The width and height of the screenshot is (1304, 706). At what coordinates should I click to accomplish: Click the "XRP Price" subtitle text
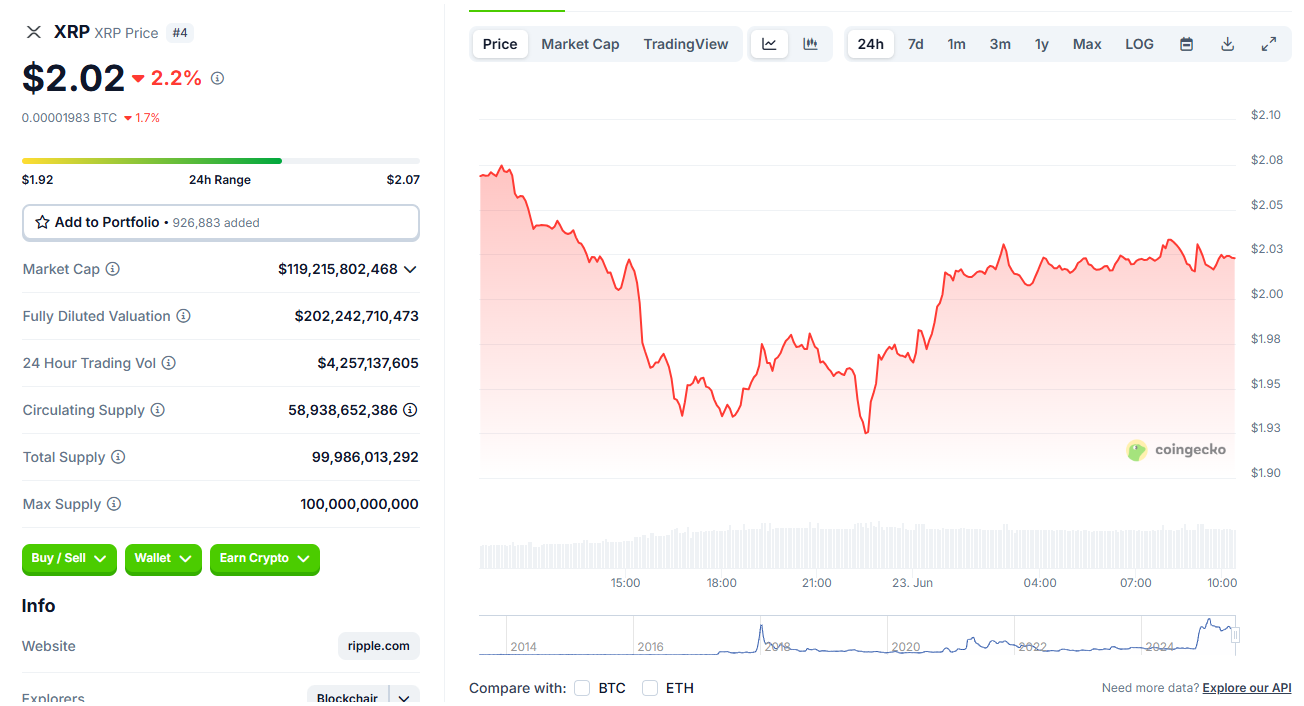[x=126, y=33]
